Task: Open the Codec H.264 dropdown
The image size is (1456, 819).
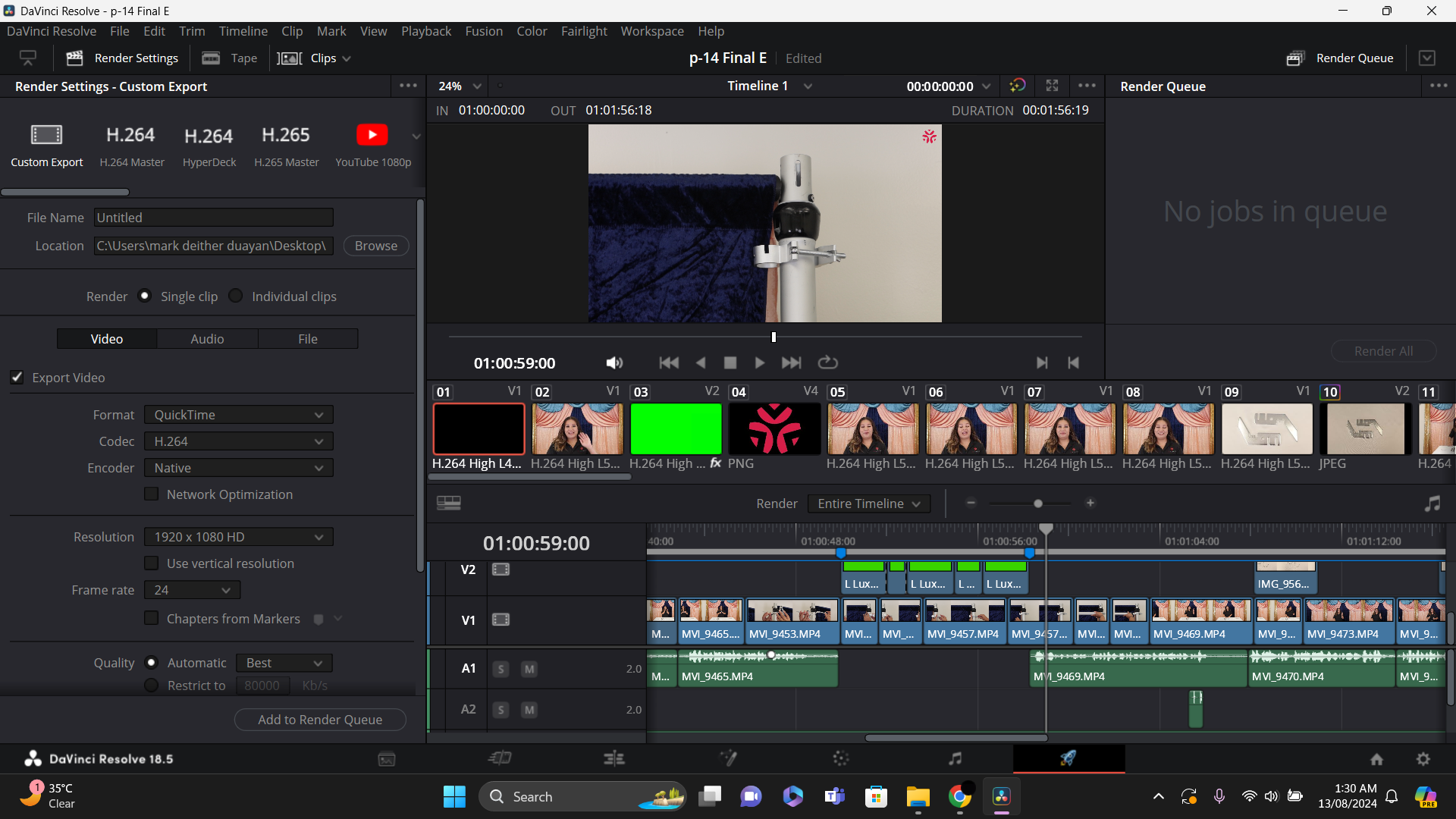Action: 238,441
